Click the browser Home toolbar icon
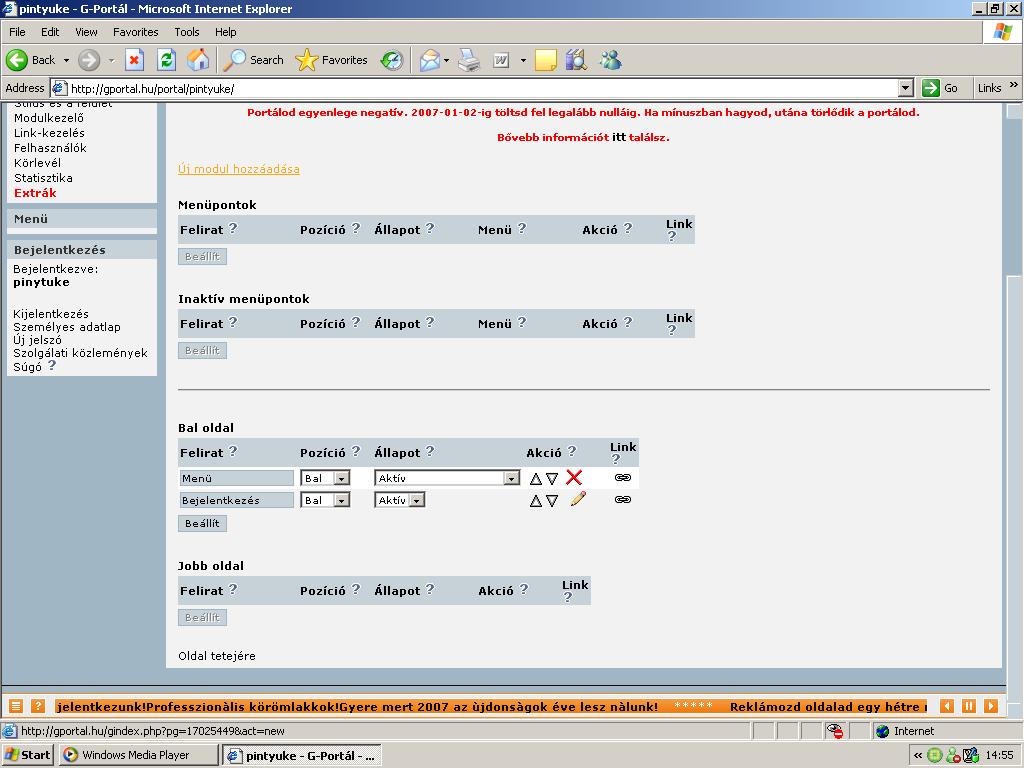 tap(198, 60)
